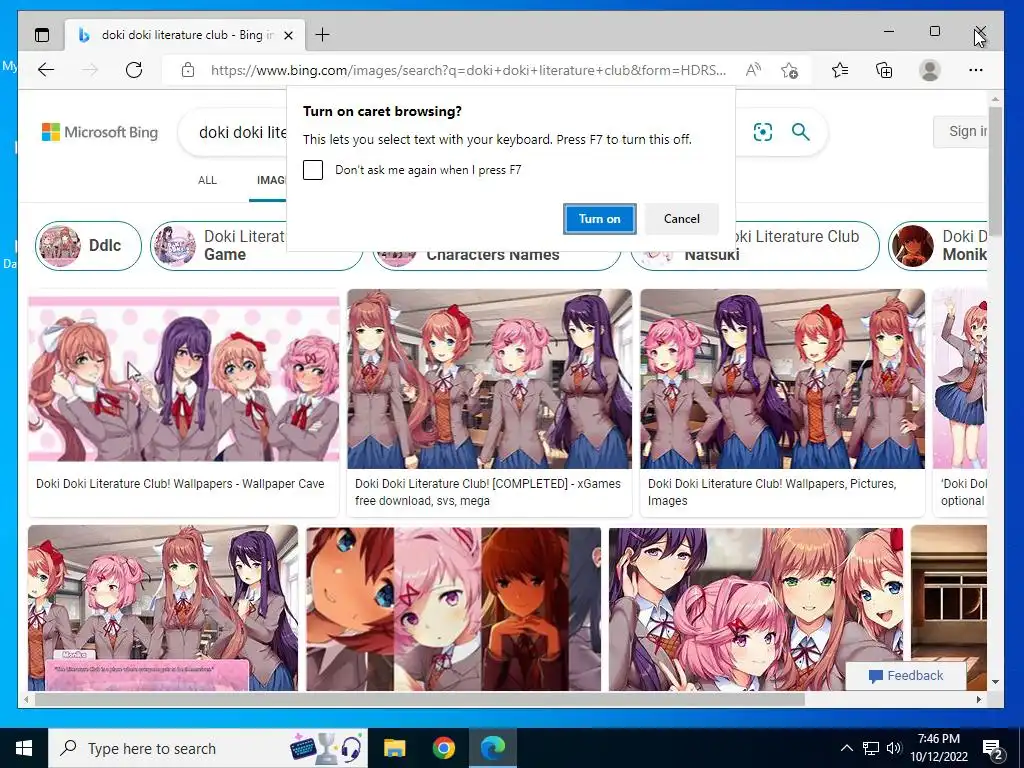Open volume control in tray
The image size is (1024, 768).
[894, 748]
